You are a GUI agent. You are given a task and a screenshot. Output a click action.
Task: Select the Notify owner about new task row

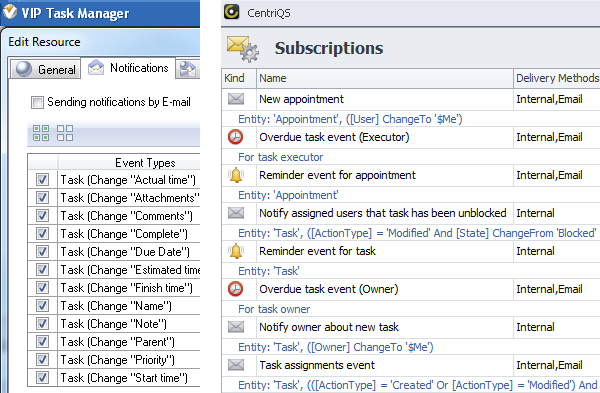click(x=411, y=327)
